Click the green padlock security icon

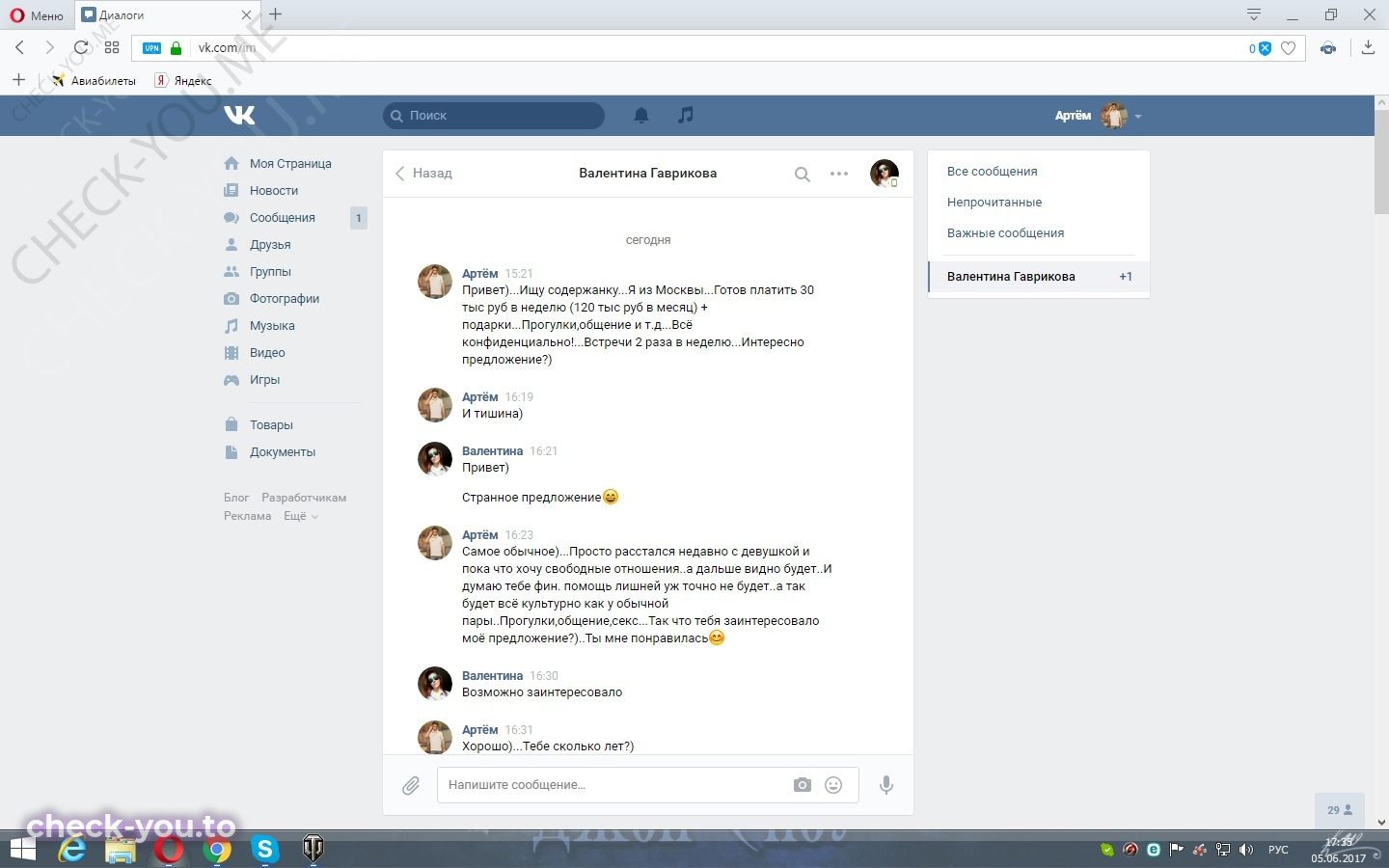tap(176, 48)
